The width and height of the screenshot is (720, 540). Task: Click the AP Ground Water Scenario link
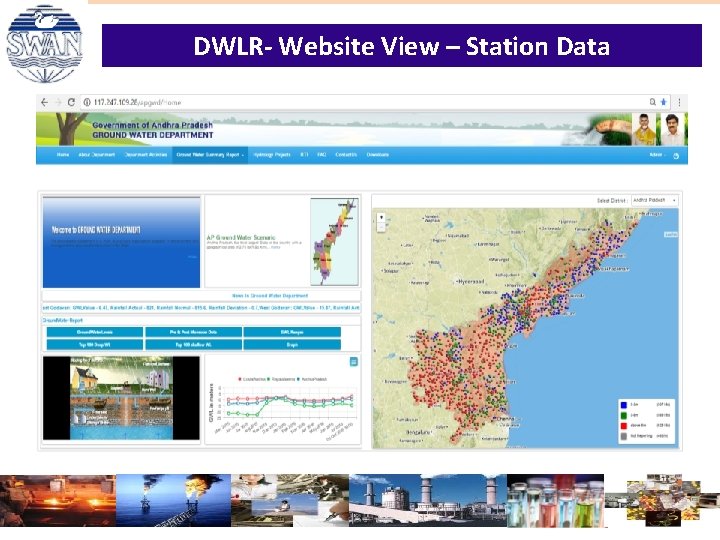pyautogui.click(x=241, y=237)
